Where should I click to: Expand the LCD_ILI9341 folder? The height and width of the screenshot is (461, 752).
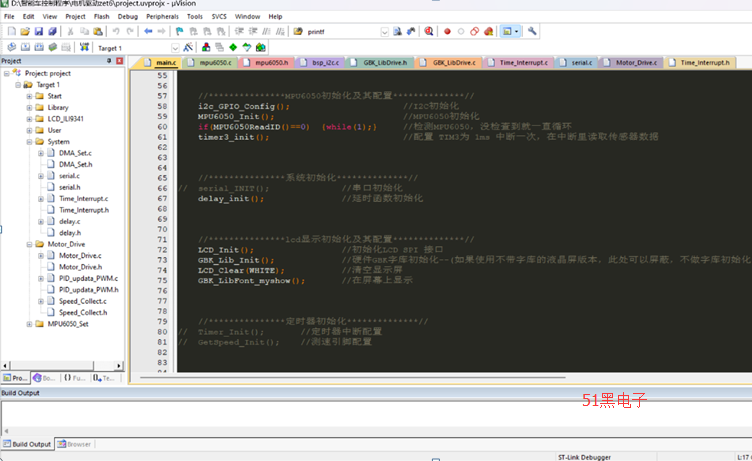pyautogui.click(x=29, y=119)
